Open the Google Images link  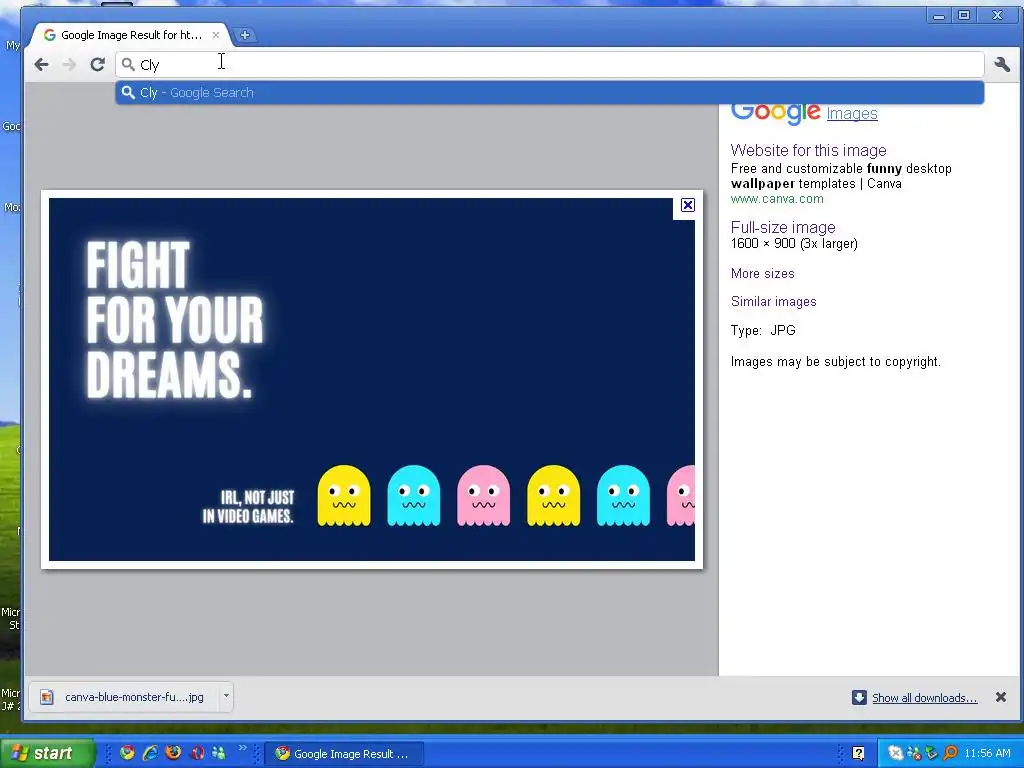click(x=852, y=114)
